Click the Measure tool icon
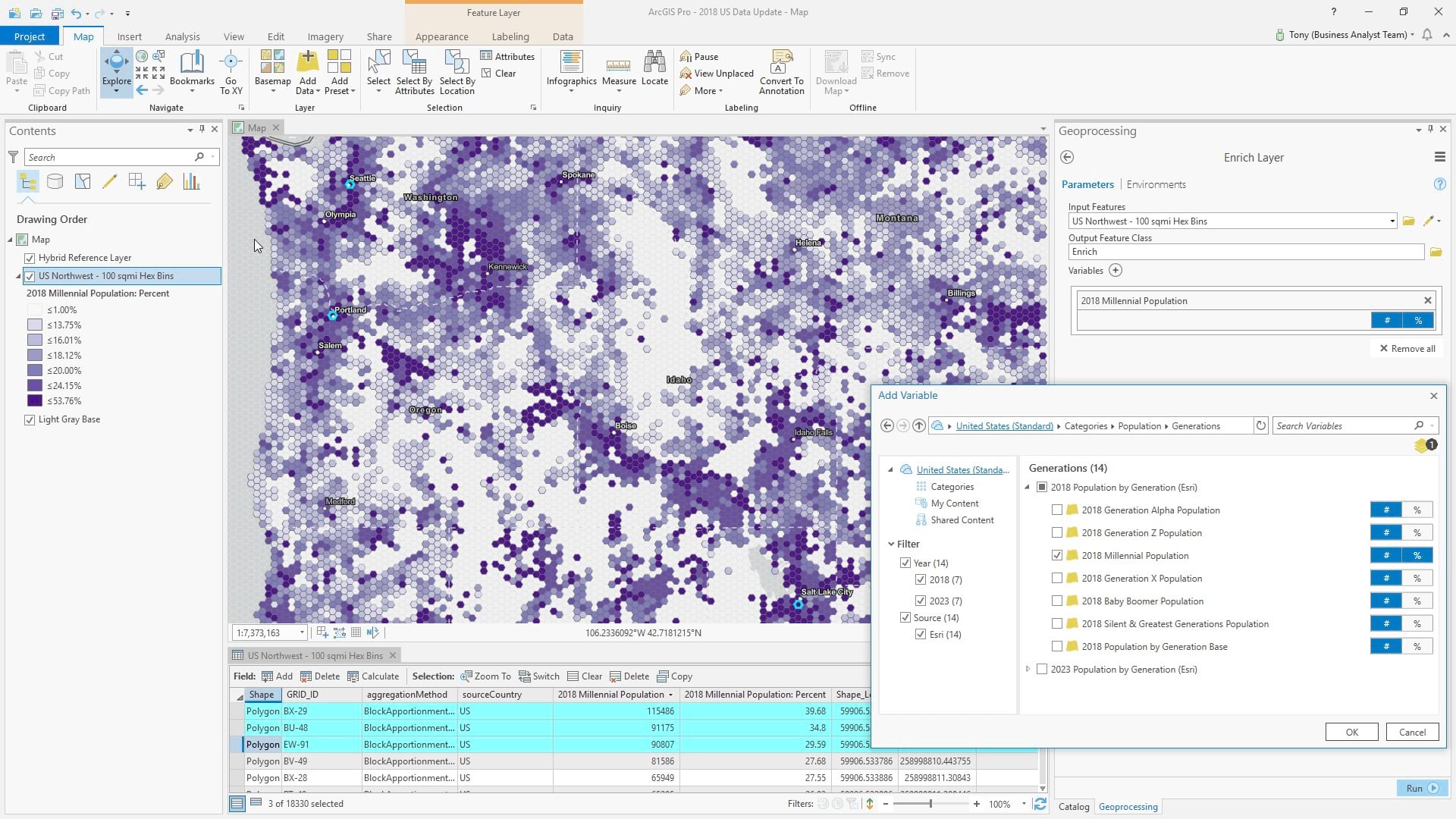The image size is (1456, 819). tap(619, 67)
